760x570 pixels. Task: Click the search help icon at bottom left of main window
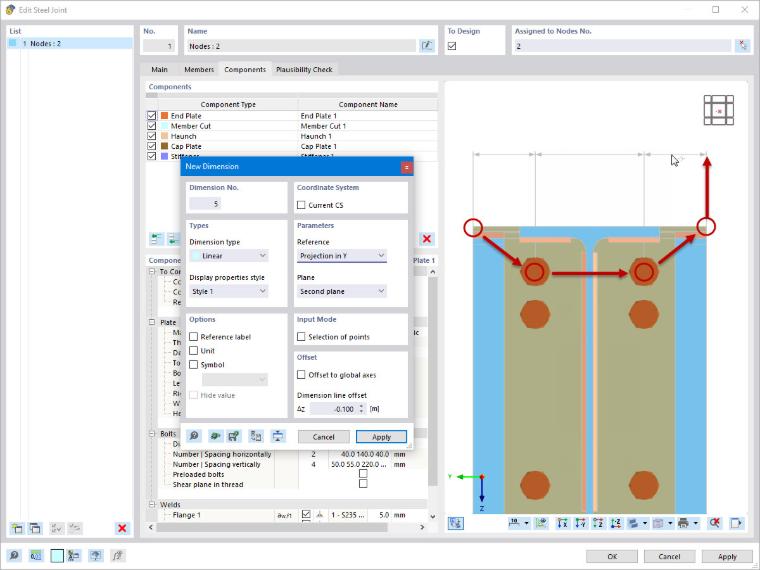(15, 556)
